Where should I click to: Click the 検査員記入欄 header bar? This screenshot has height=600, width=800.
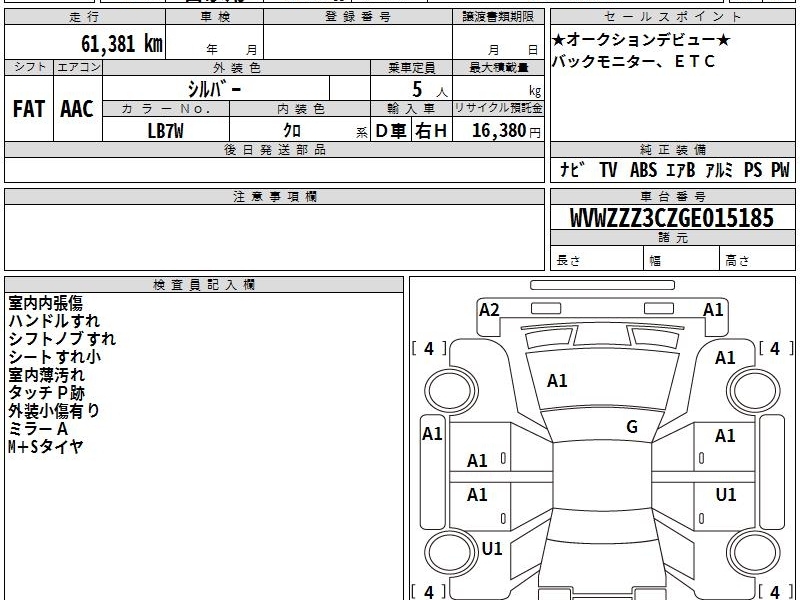(x=204, y=285)
